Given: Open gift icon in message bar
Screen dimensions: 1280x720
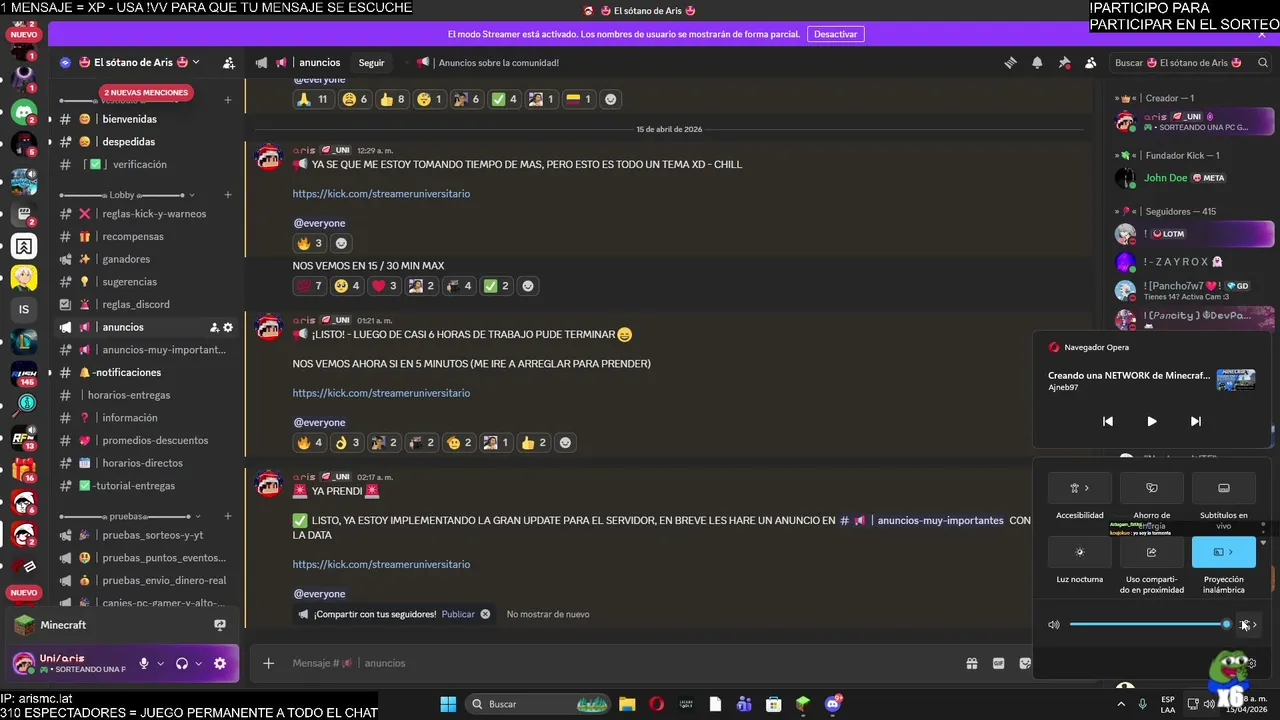Looking at the screenshot, I should [971, 663].
